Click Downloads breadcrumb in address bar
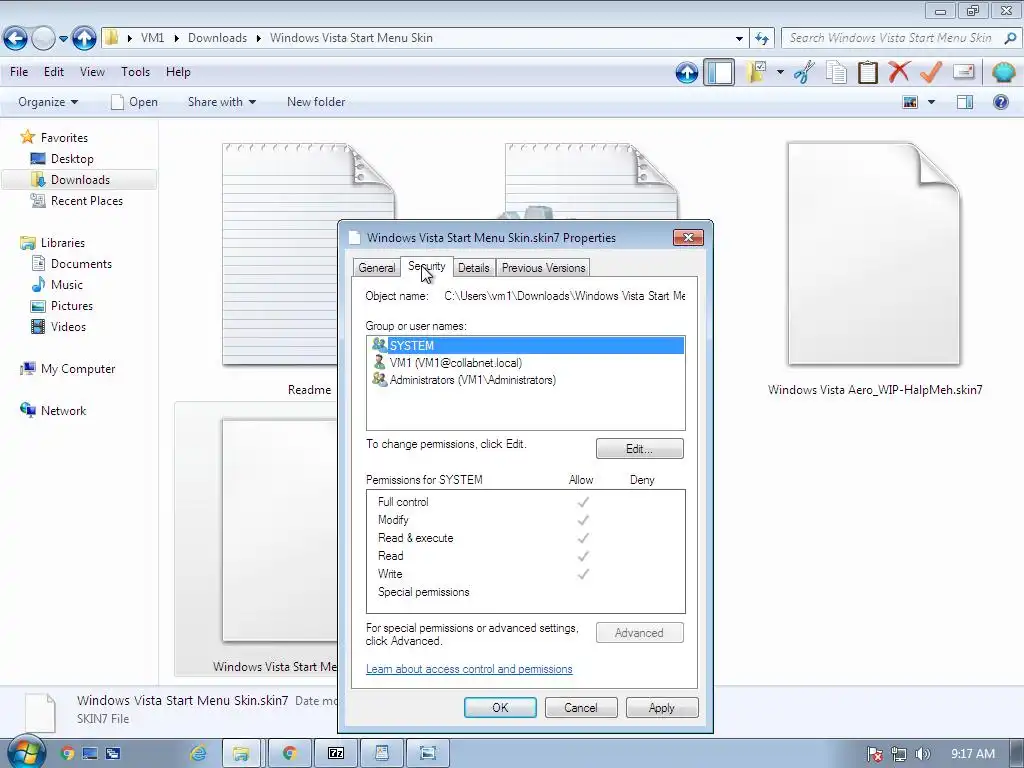Screen dimensions: 1024x768 217,38
